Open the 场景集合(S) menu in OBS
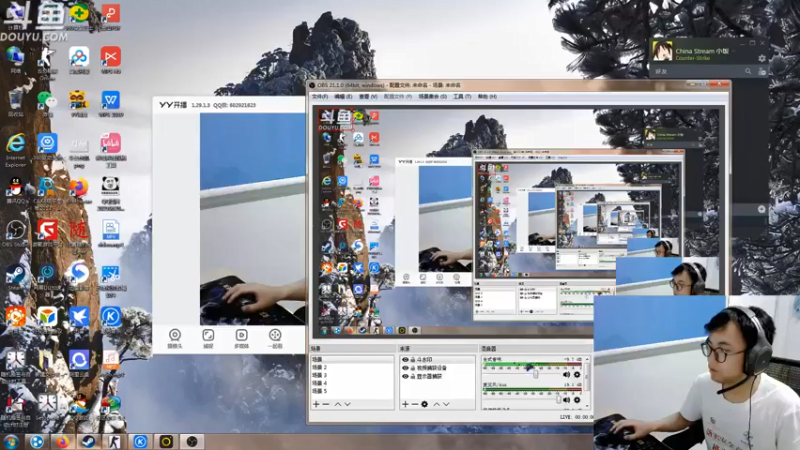The height and width of the screenshot is (450, 800). pos(433,96)
